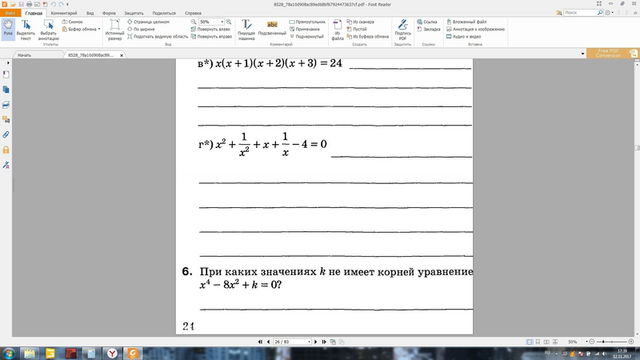This screenshot has height=360, width=640.
Task: Switch to the Комментарий ribbon tab
Action: click(x=64, y=13)
